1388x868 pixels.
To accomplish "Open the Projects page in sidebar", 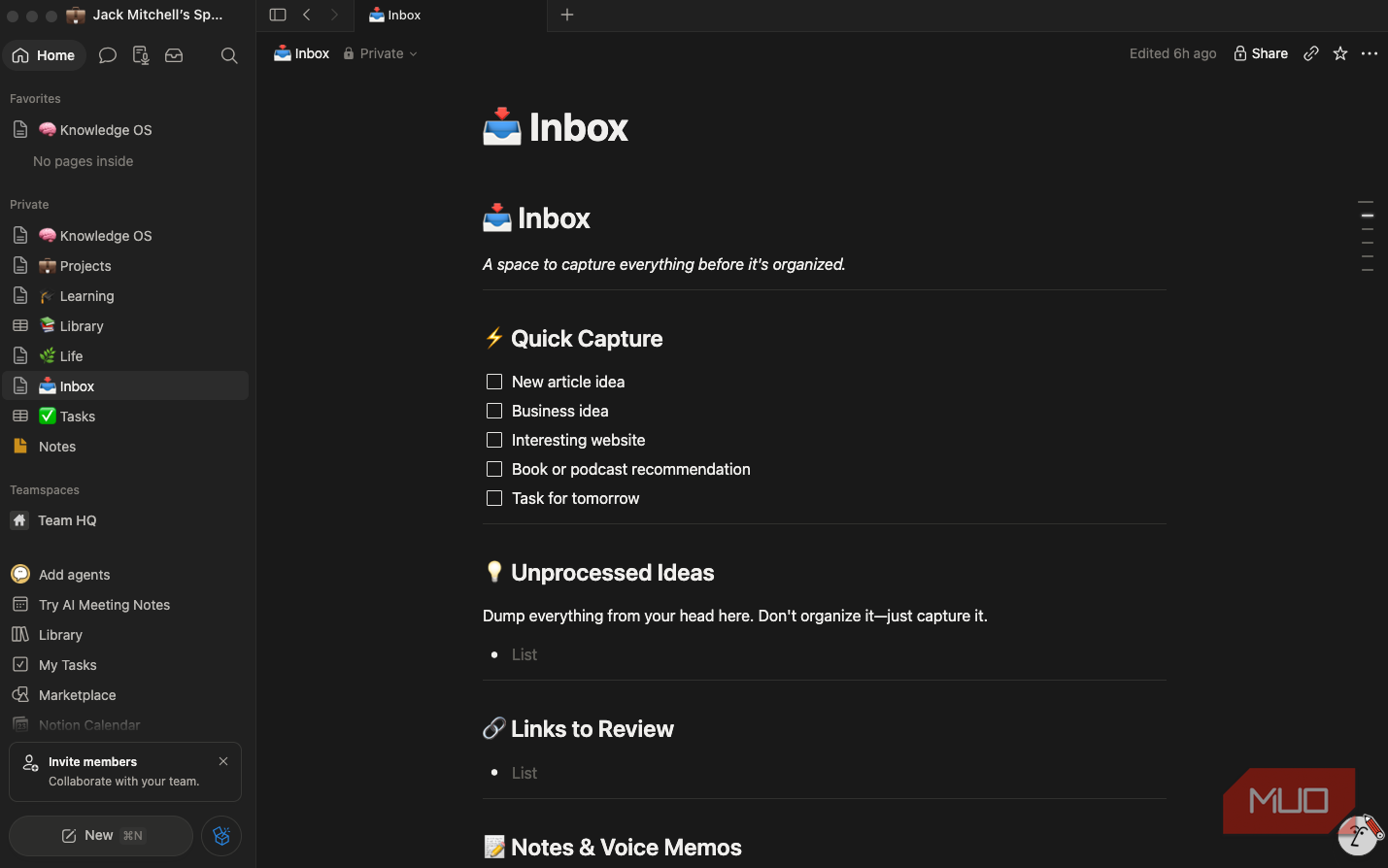I will pos(125,266).
